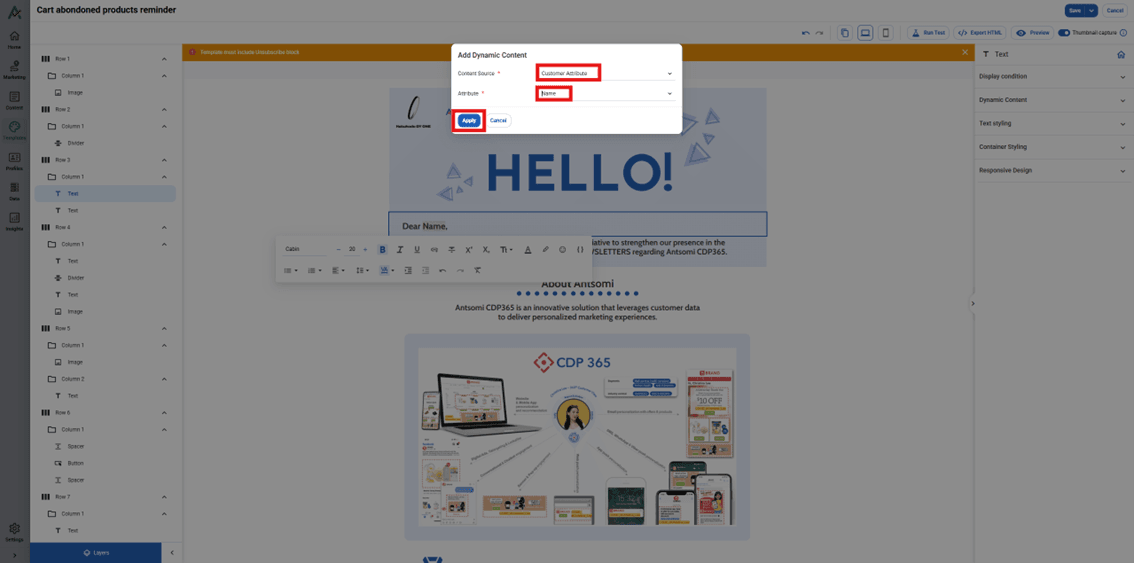Toggle the Thumbnail capture switch

(1064, 33)
